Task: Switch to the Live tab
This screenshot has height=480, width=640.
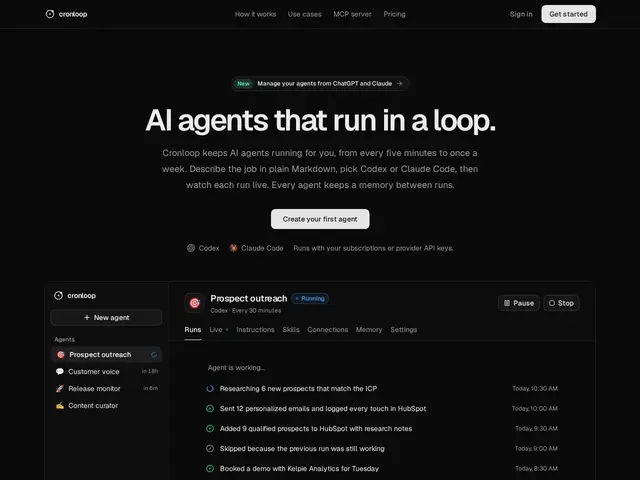Action: coord(218,329)
